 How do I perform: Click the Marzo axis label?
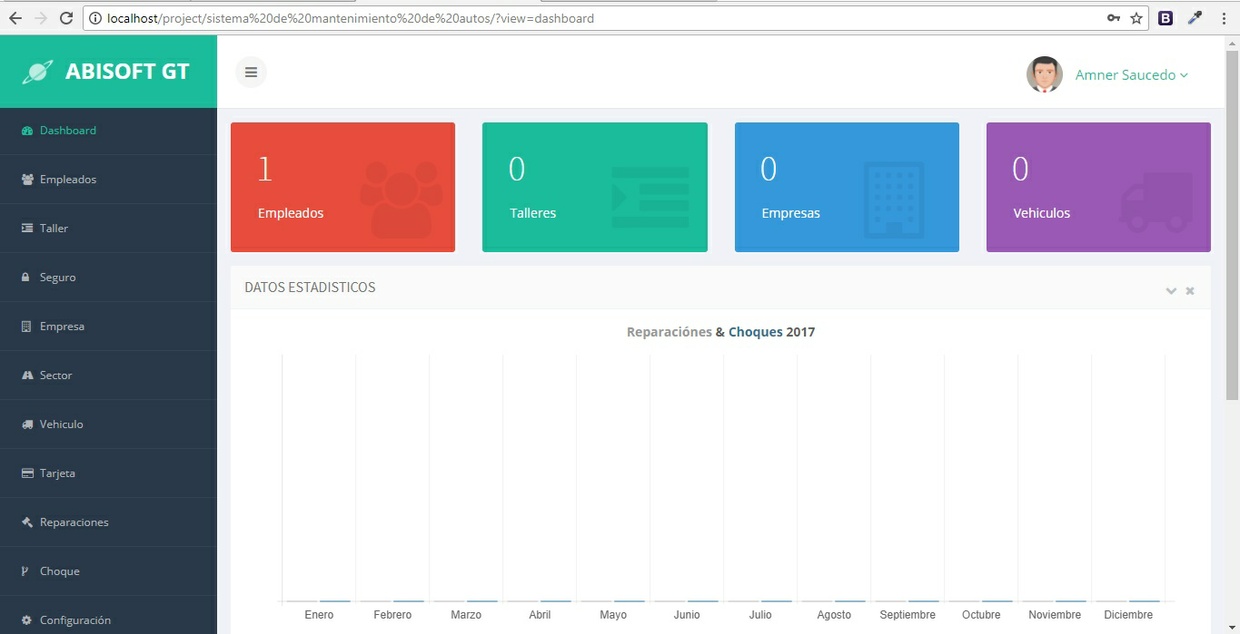[466, 615]
